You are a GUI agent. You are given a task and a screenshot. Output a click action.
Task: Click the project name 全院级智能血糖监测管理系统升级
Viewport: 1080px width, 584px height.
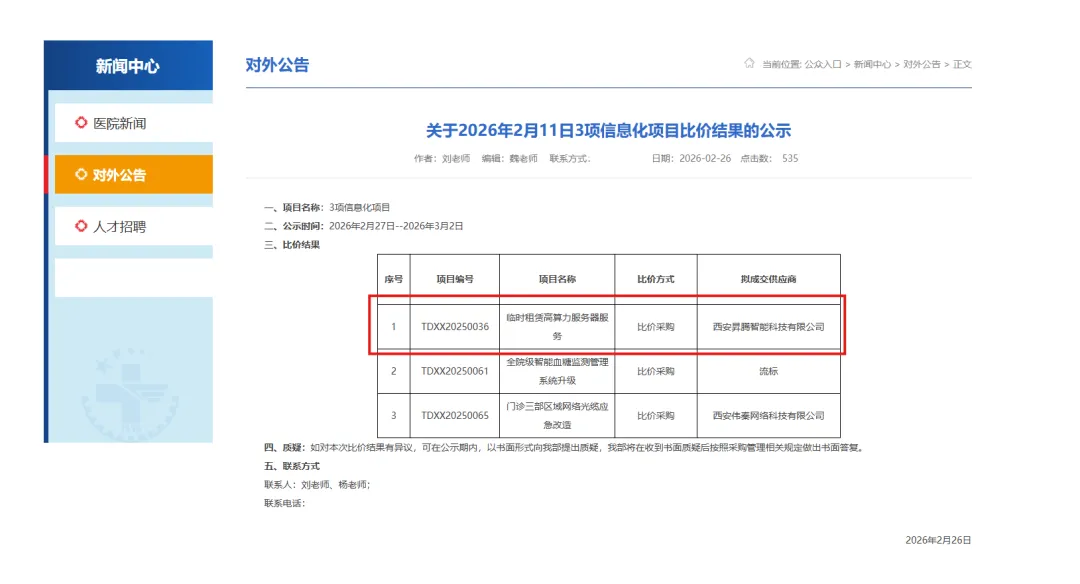tap(557, 371)
